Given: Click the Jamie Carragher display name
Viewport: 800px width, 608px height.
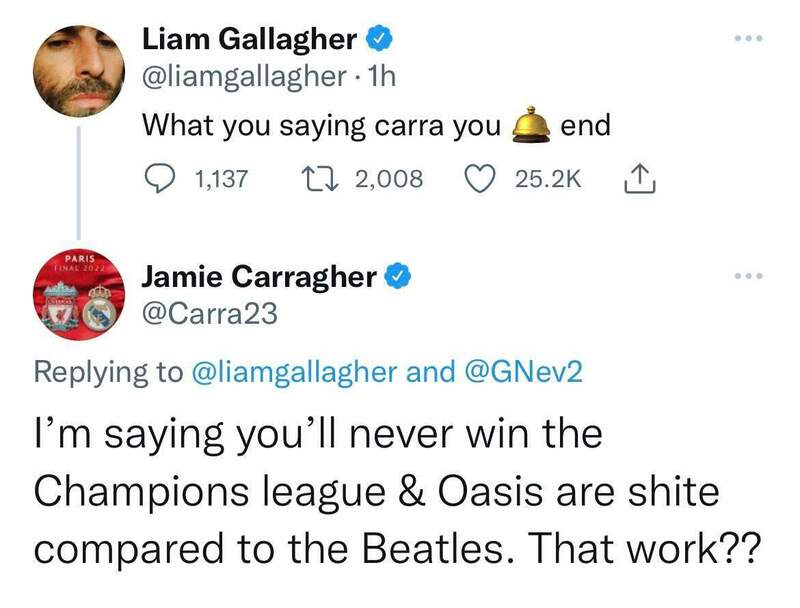Looking at the screenshot, I should pos(260,277).
